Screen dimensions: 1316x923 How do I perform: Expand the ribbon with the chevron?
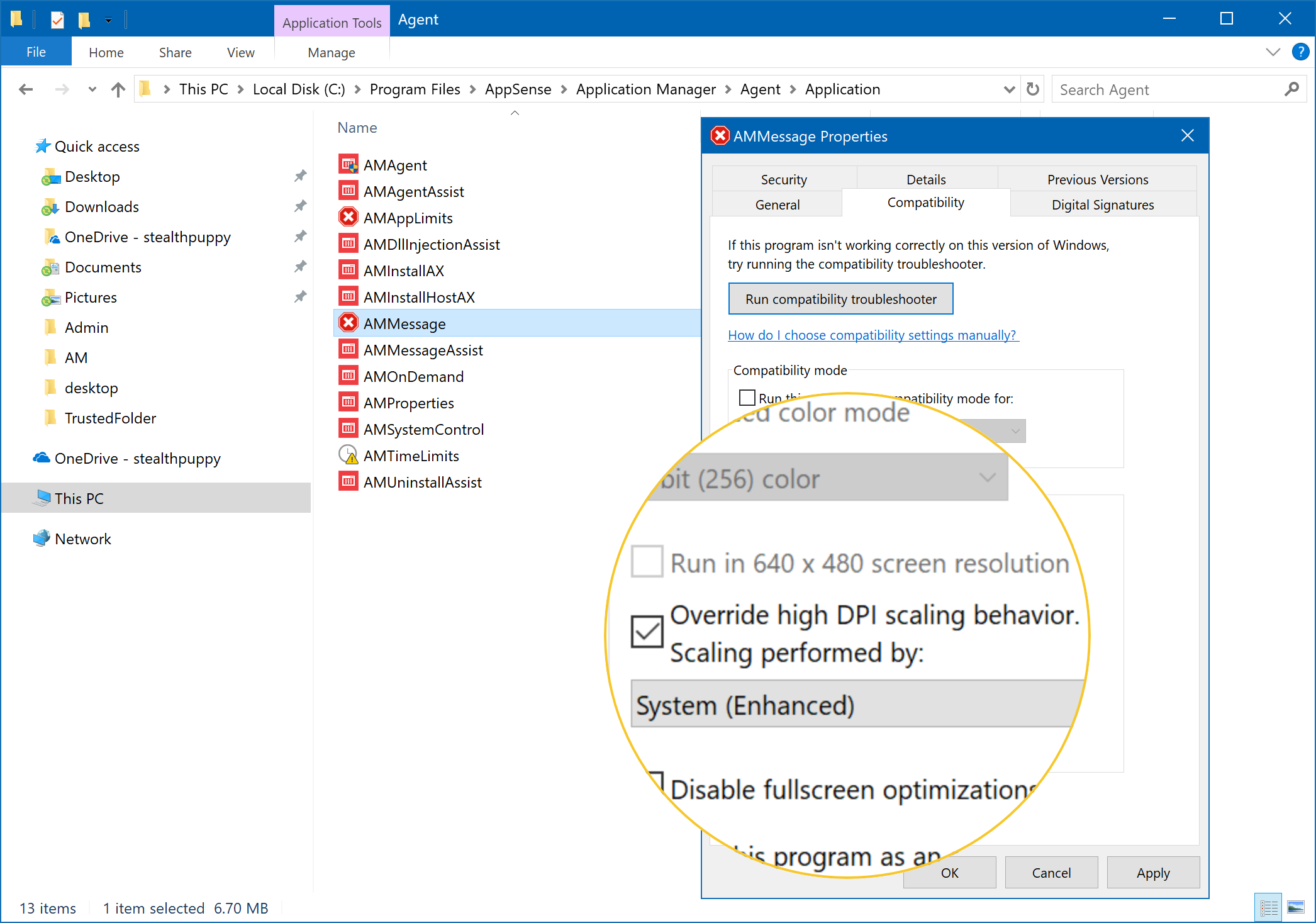[1273, 52]
